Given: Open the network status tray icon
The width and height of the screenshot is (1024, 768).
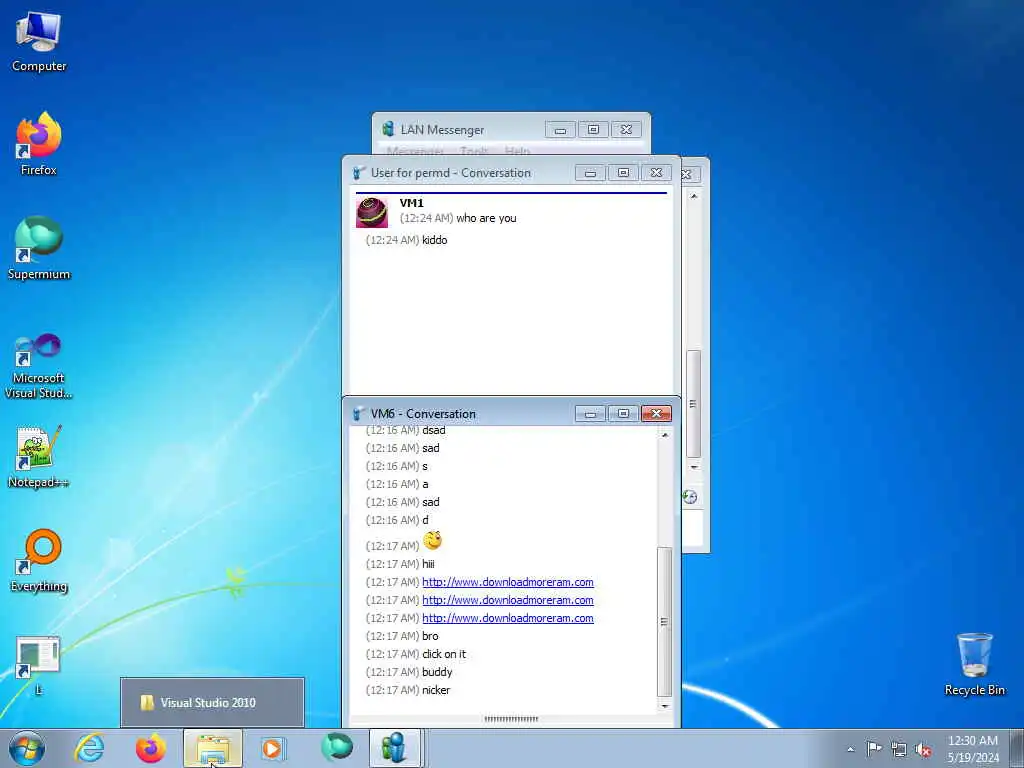Looking at the screenshot, I should tap(899, 749).
